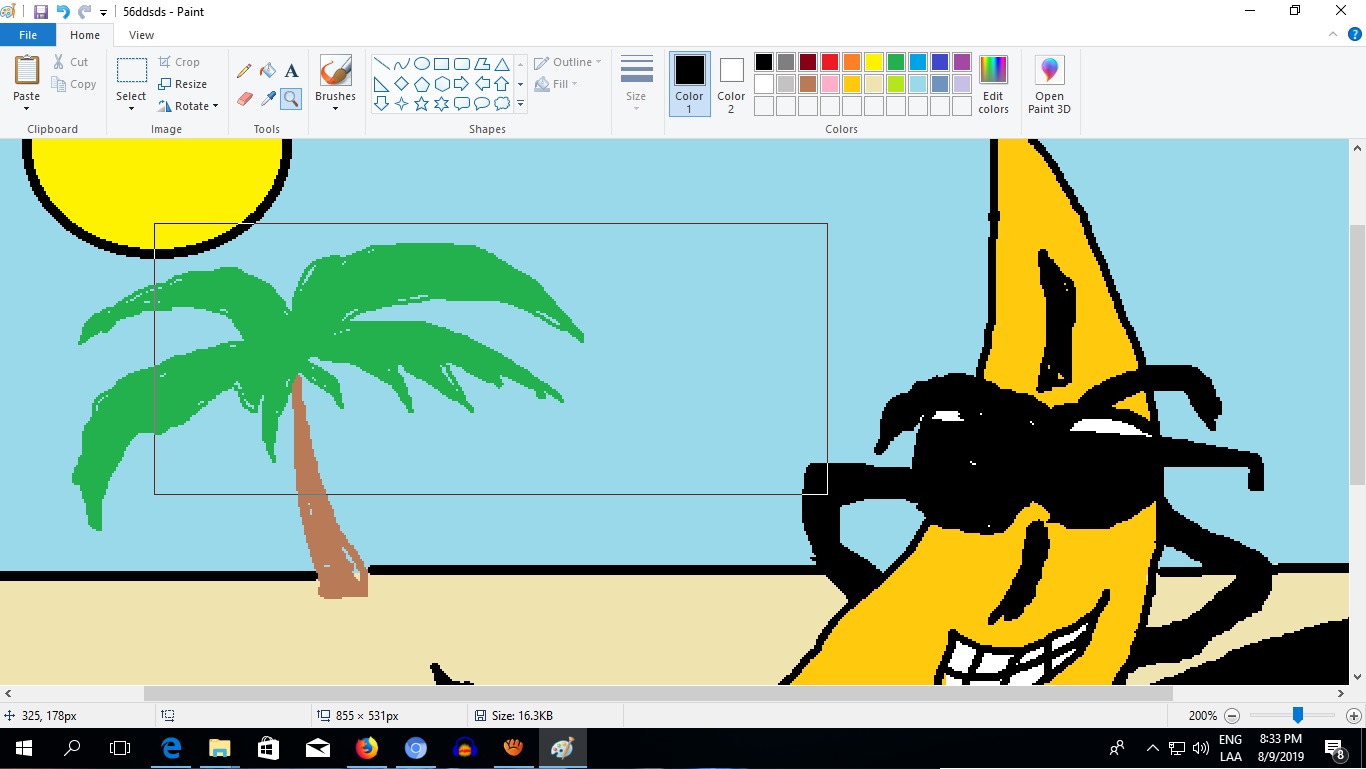Screen dimensions: 1366x769
Task: Switch to the View tab
Action: [x=142, y=35]
